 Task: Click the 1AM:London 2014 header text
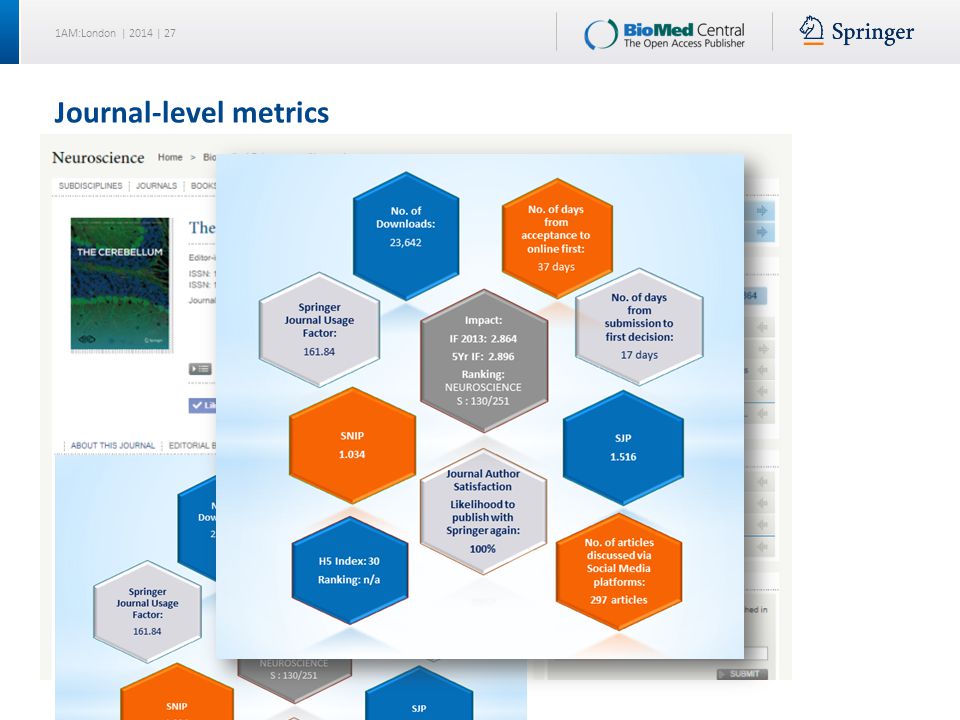[x=115, y=33]
